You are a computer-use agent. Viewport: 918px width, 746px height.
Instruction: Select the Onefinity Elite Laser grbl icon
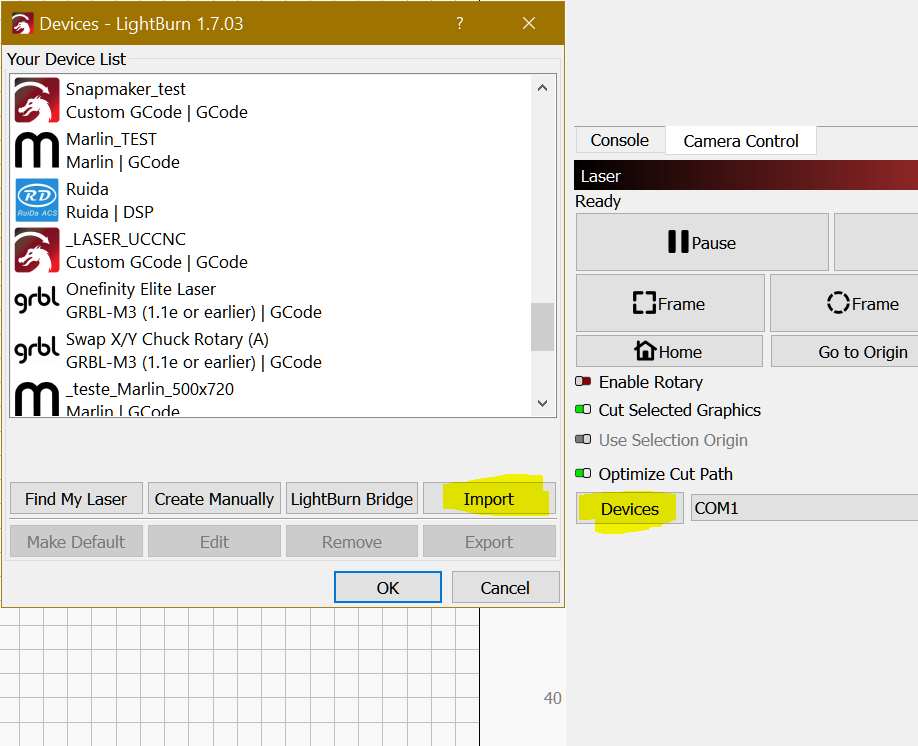[36, 300]
